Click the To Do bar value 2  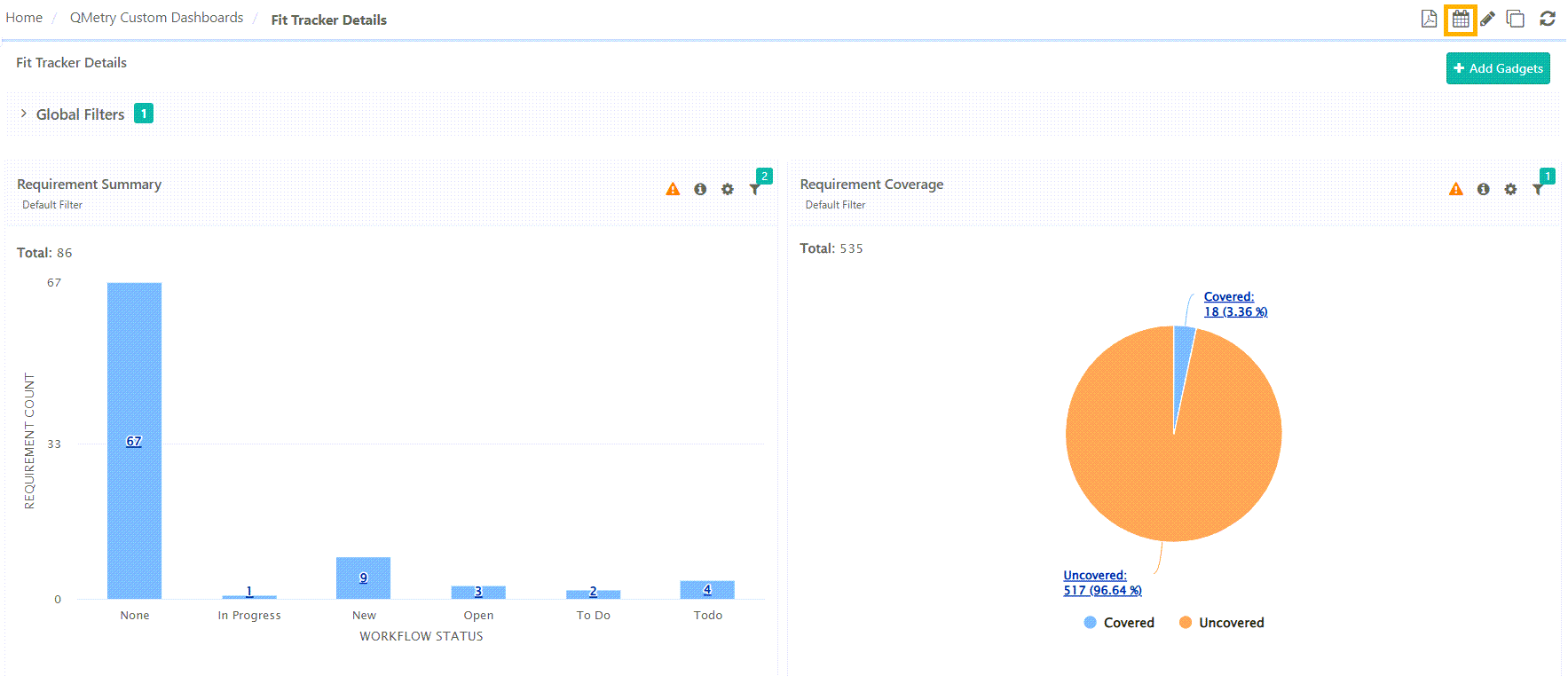593,591
